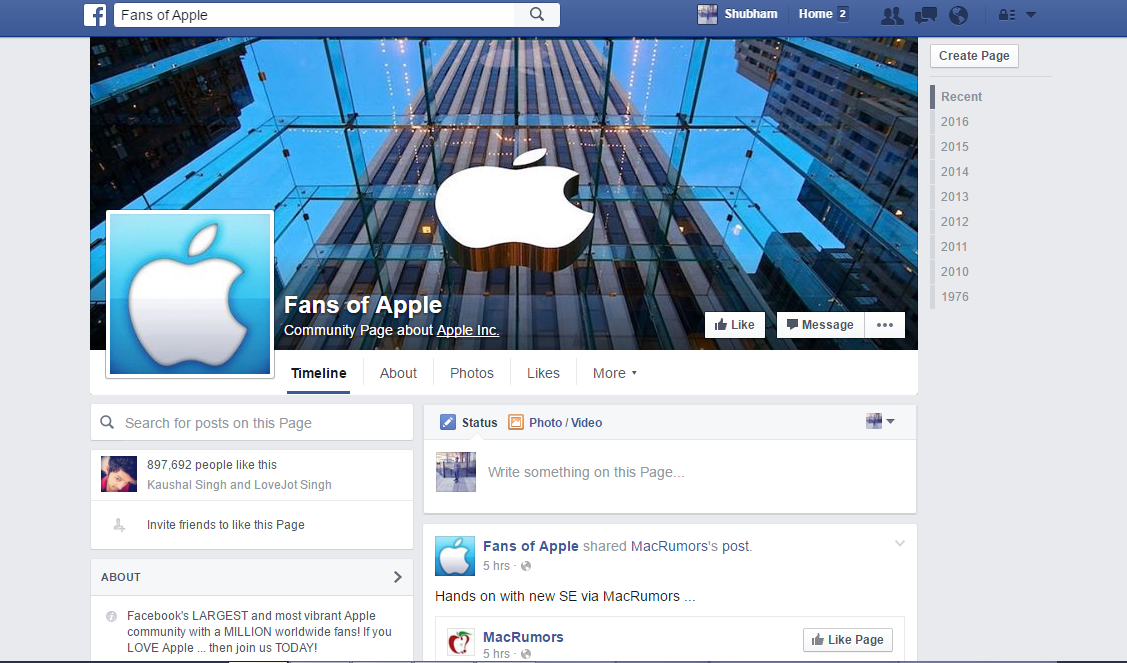Image resolution: width=1127 pixels, height=663 pixels.
Task: Click the MacRumors avatar icon
Action: point(460,641)
